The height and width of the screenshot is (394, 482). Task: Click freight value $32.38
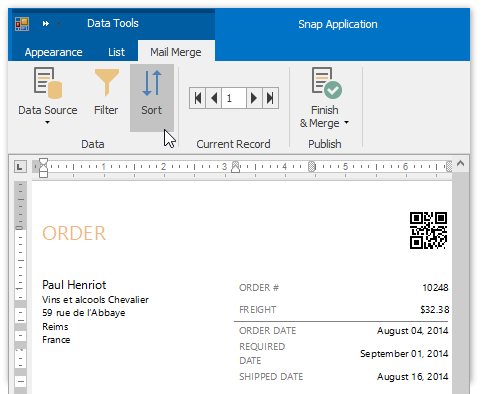434,310
